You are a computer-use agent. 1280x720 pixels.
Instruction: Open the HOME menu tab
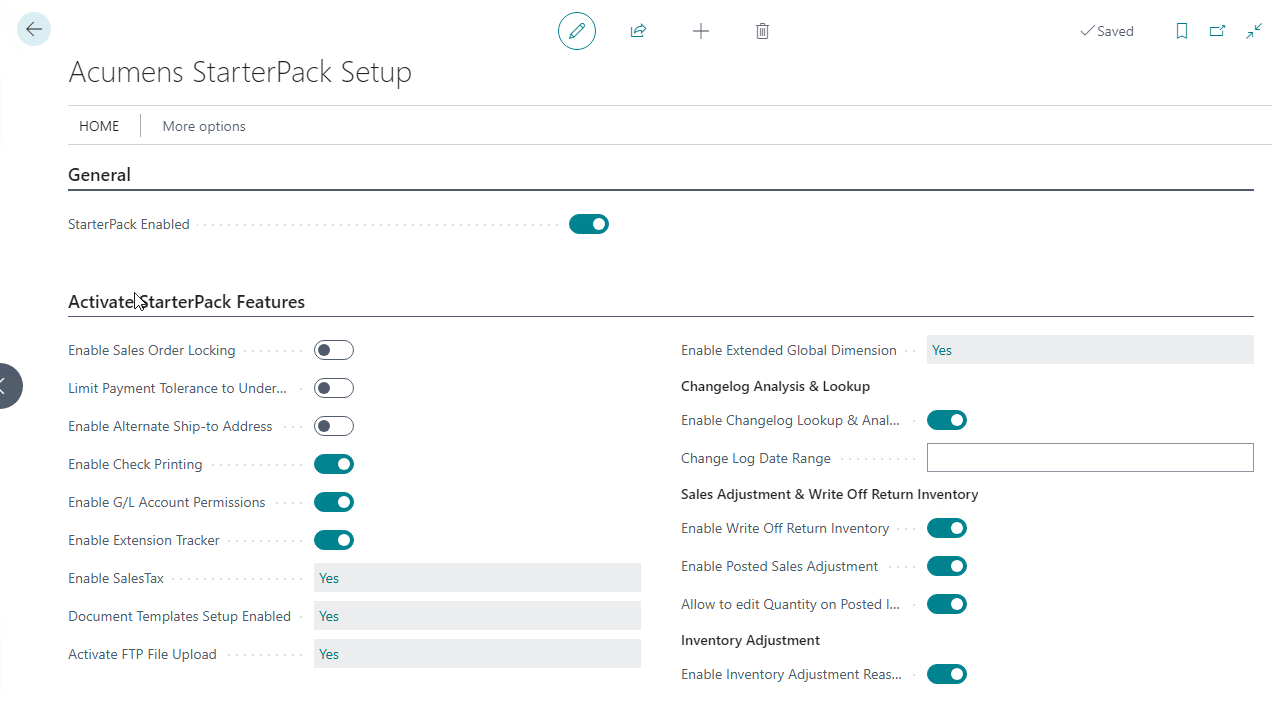pyautogui.click(x=99, y=126)
